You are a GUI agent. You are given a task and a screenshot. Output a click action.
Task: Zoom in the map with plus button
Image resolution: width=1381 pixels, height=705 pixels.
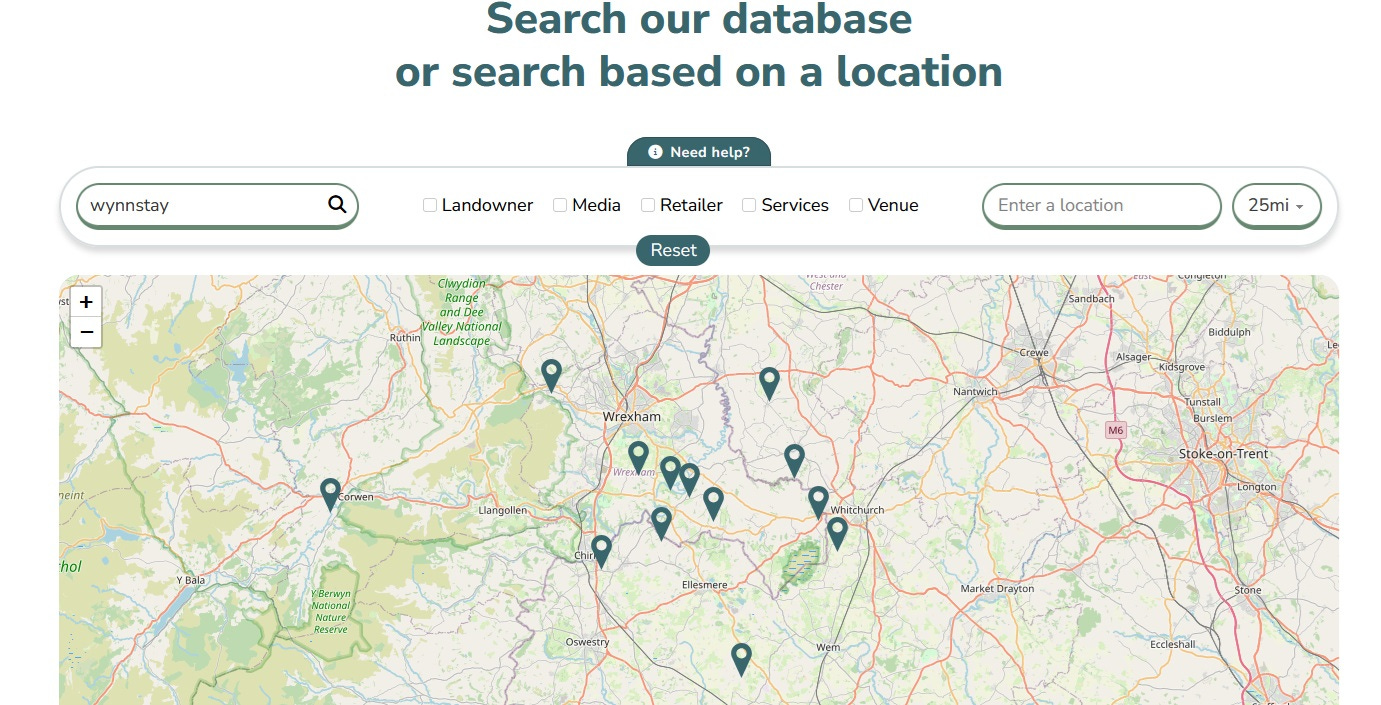86,302
